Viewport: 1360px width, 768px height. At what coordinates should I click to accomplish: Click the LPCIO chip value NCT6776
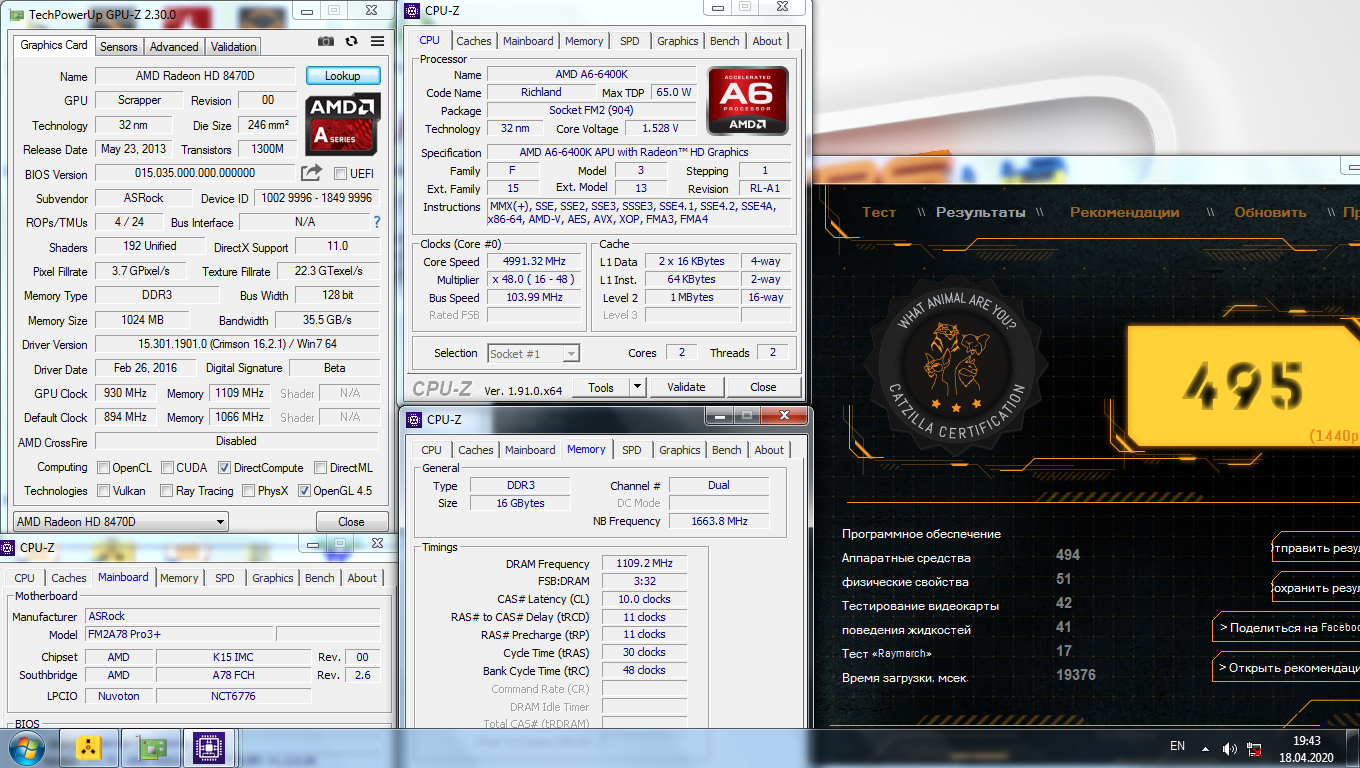(235, 695)
